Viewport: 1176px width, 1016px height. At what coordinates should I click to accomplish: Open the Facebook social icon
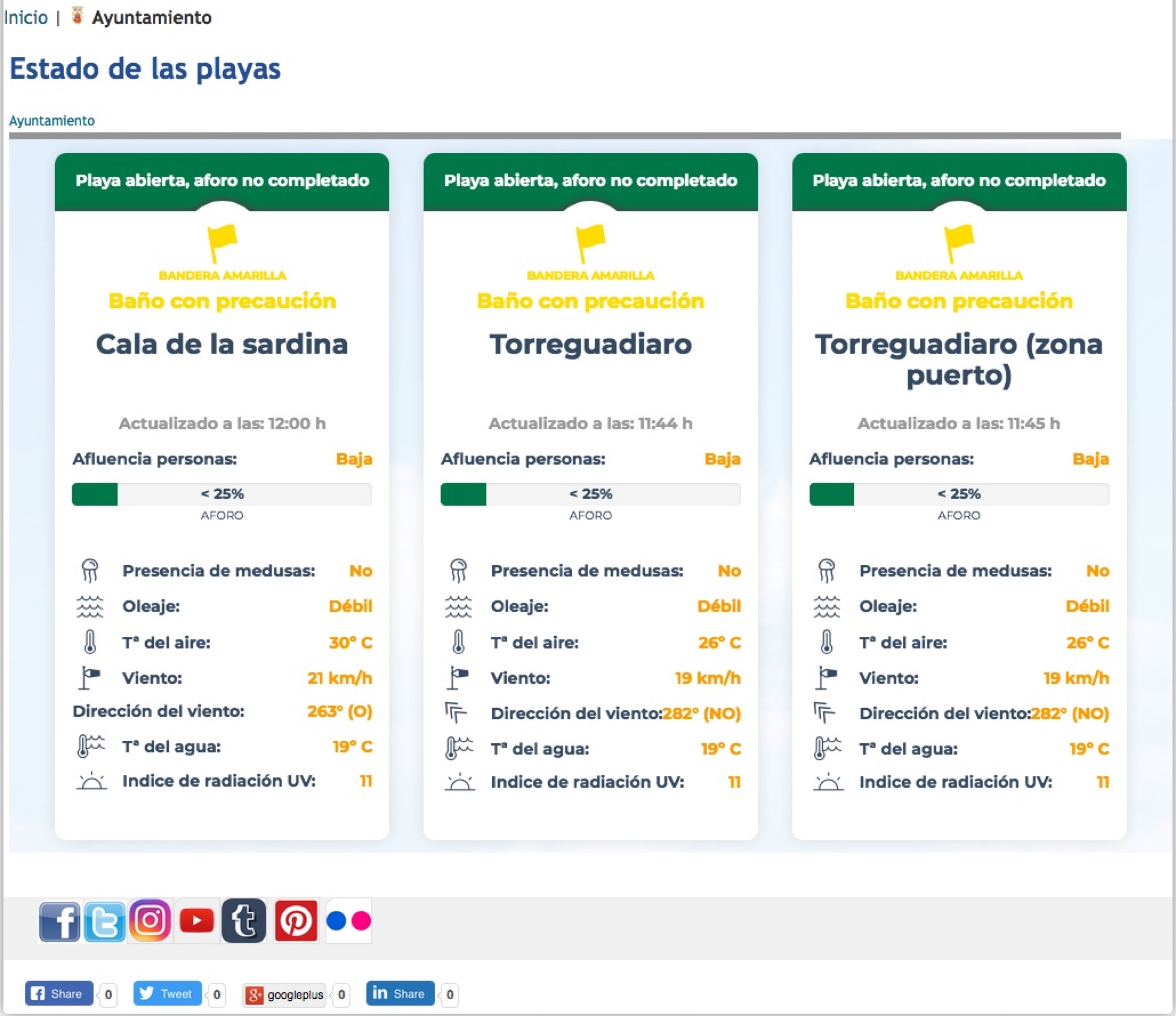coord(59,921)
